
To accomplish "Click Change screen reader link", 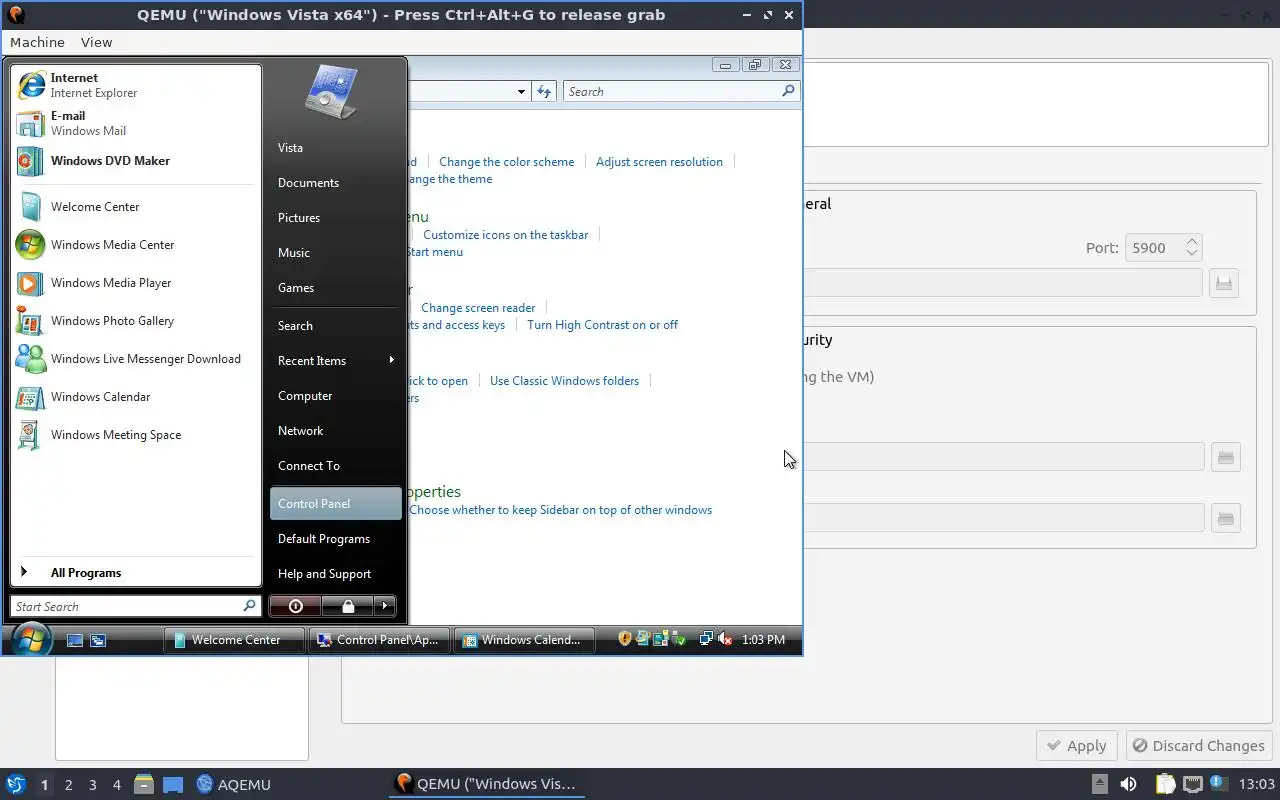I will pyautogui.click(x=478, y=308).
